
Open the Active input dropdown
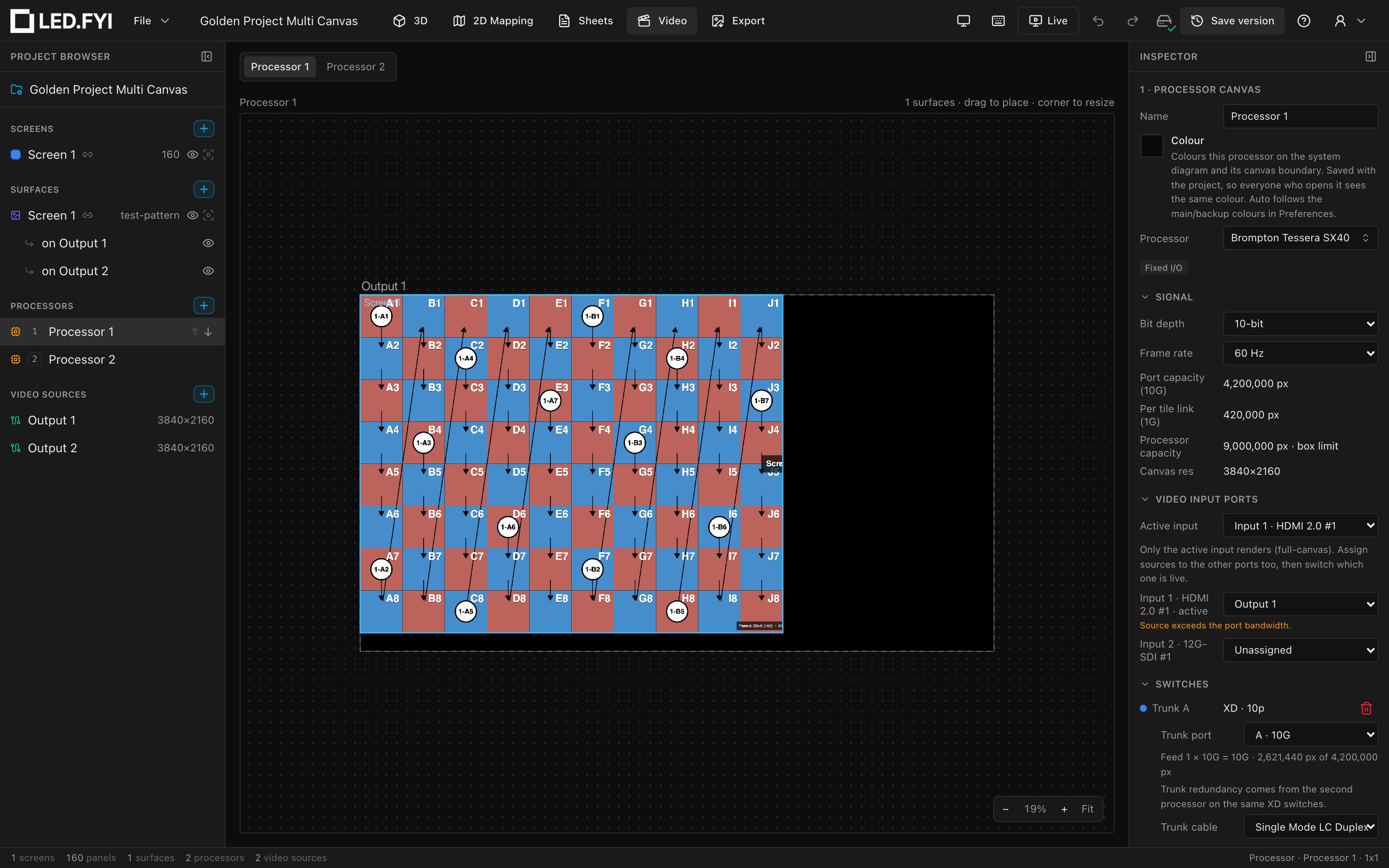(x=1300, y=526)
